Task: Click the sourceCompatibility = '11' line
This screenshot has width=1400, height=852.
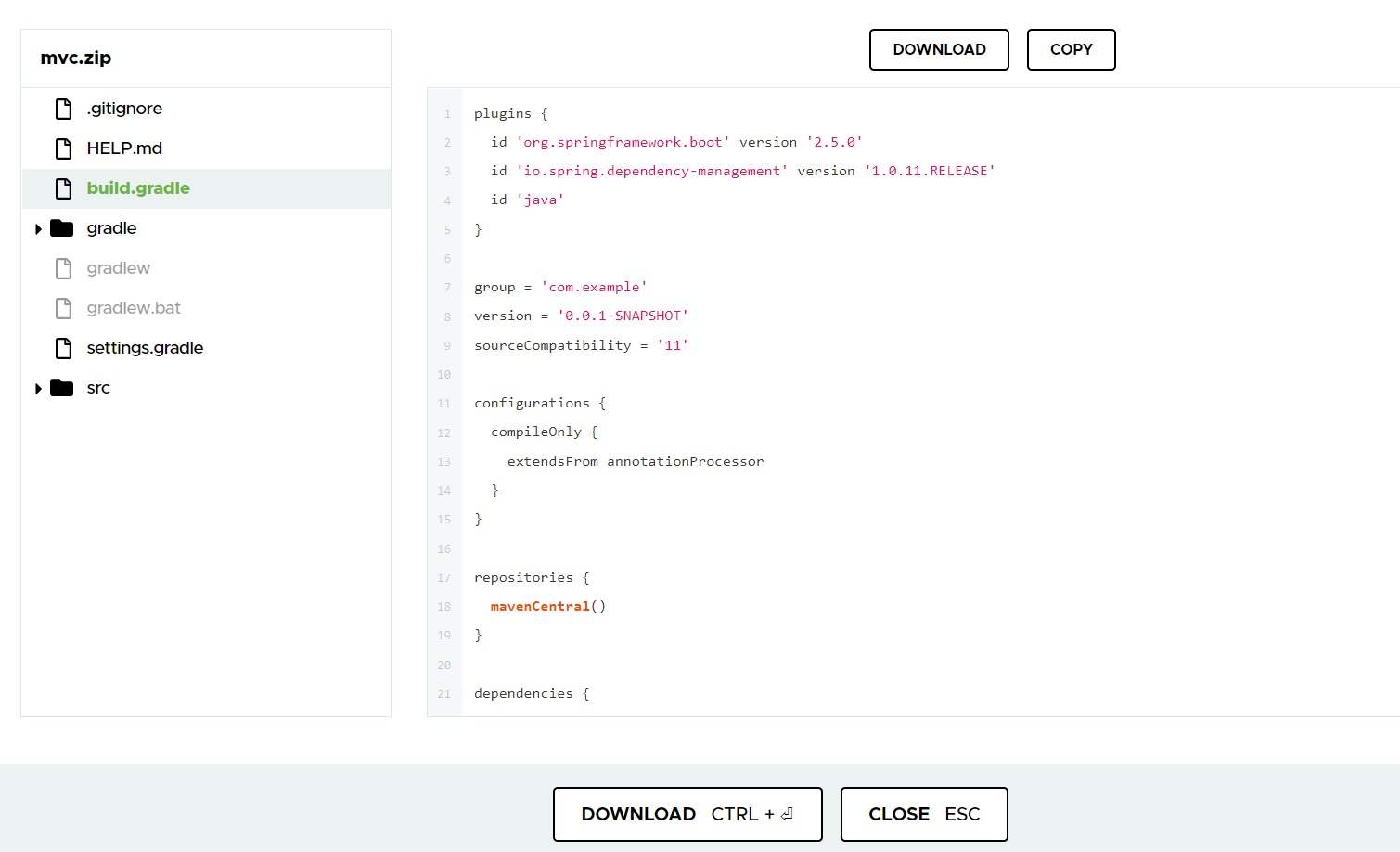Action: [x=581, y=345]
